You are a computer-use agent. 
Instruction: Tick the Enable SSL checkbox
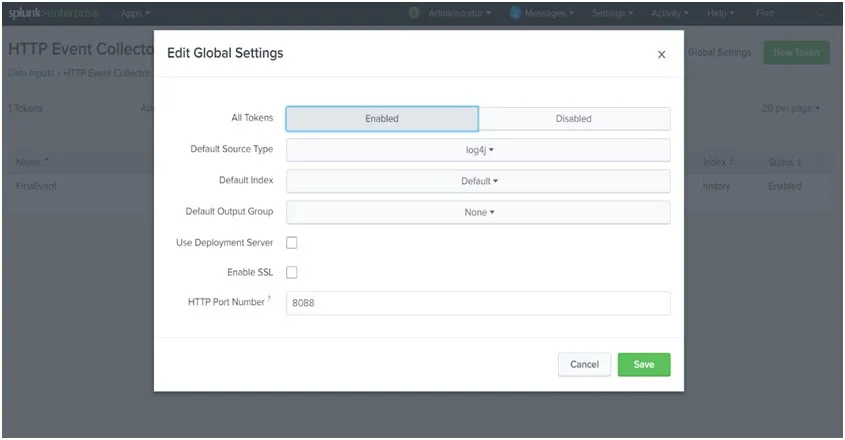pyautogui.click(x=292, y=272)
